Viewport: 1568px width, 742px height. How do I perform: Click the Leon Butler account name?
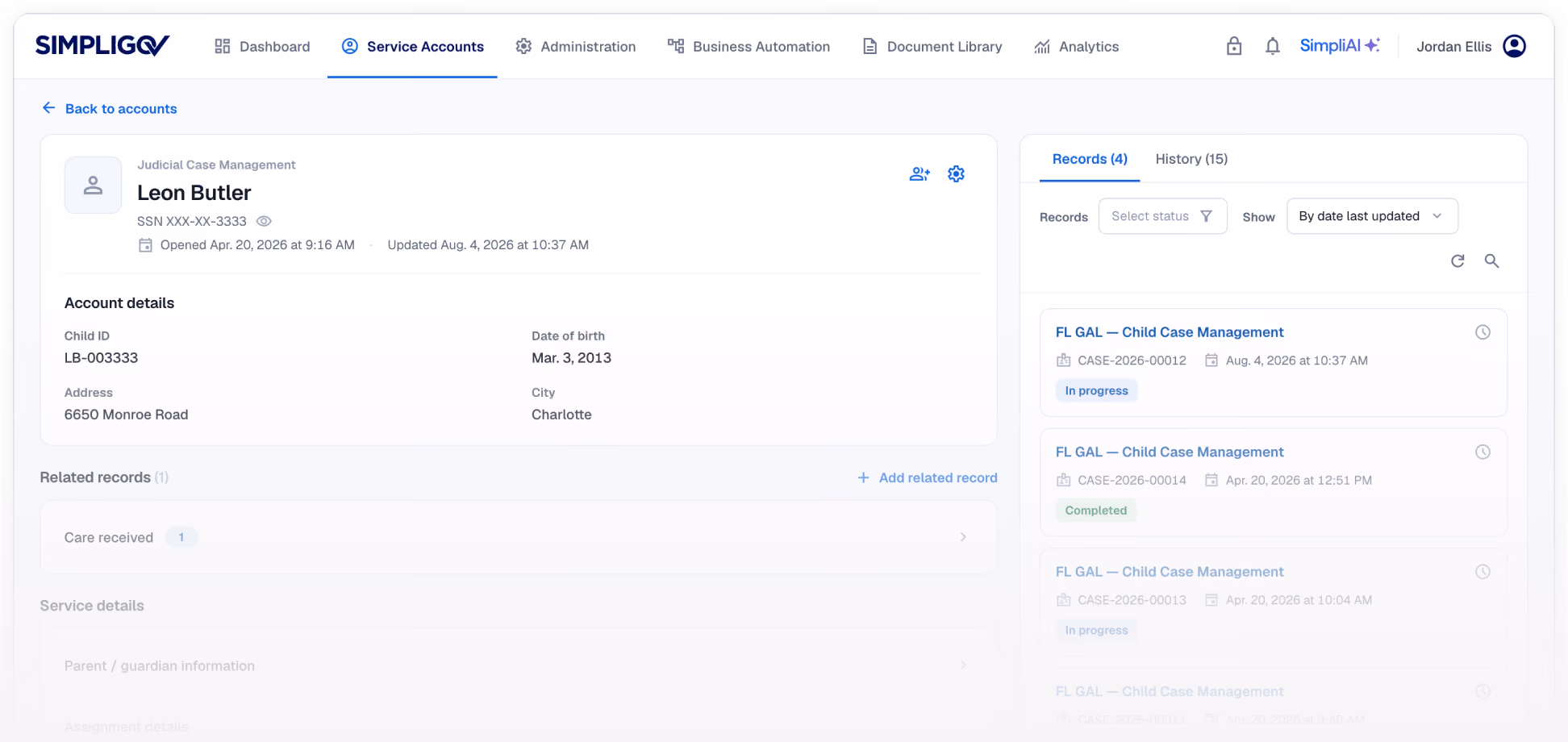point(194,193)
